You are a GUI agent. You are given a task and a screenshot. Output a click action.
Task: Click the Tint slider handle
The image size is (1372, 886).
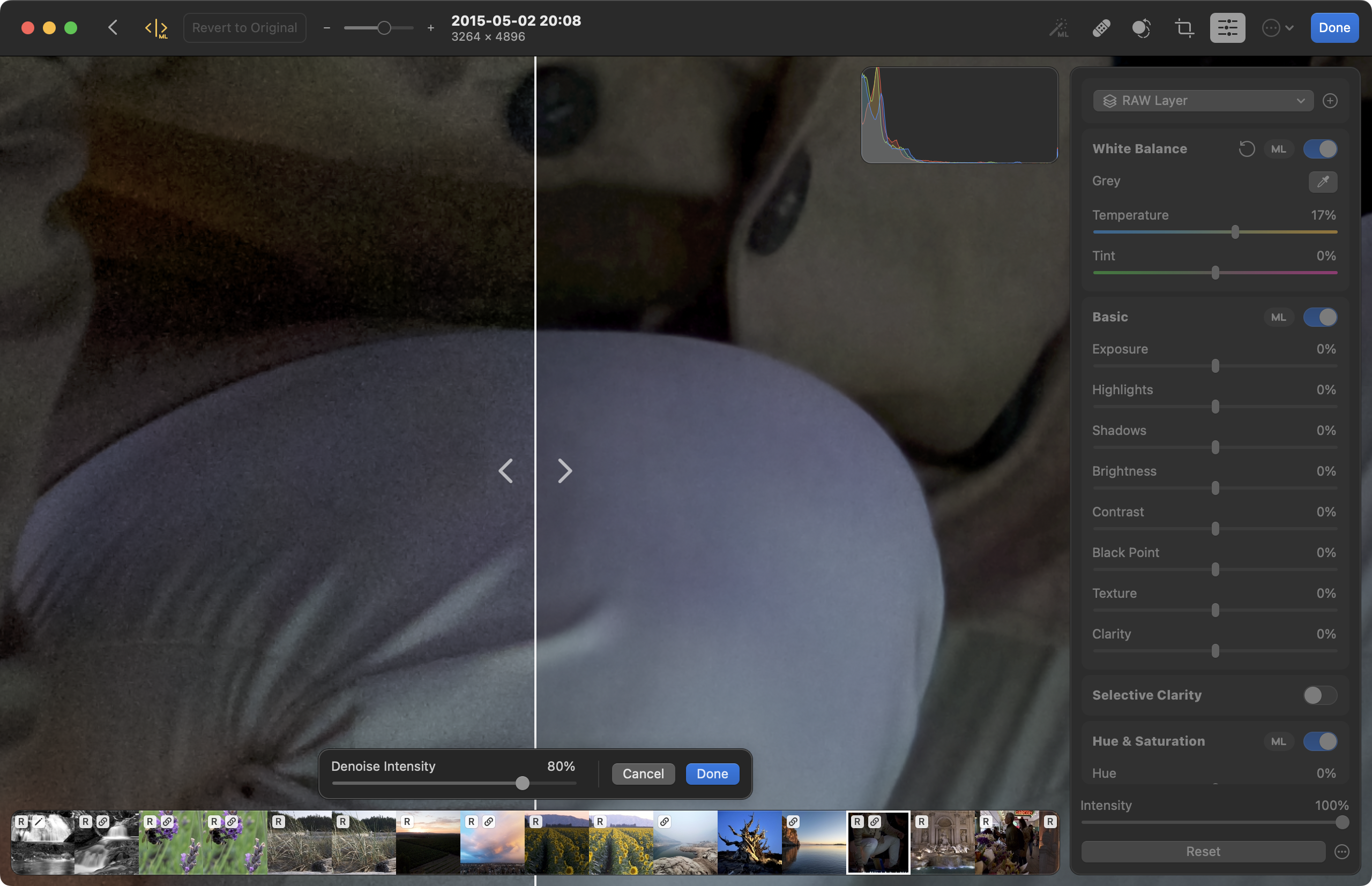[x=1215, y=273]
